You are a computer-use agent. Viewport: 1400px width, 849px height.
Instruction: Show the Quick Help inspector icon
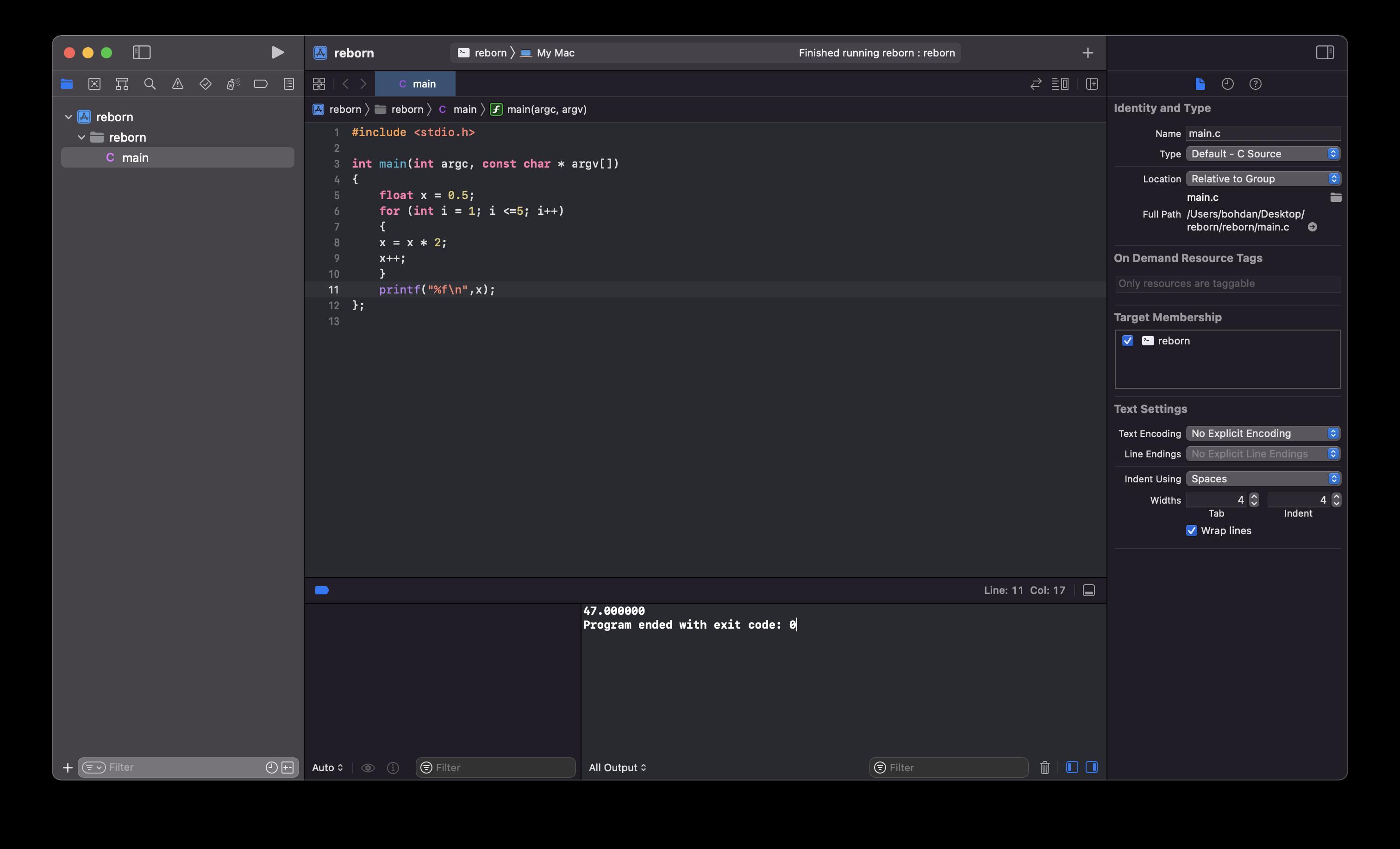point(1255,84)
